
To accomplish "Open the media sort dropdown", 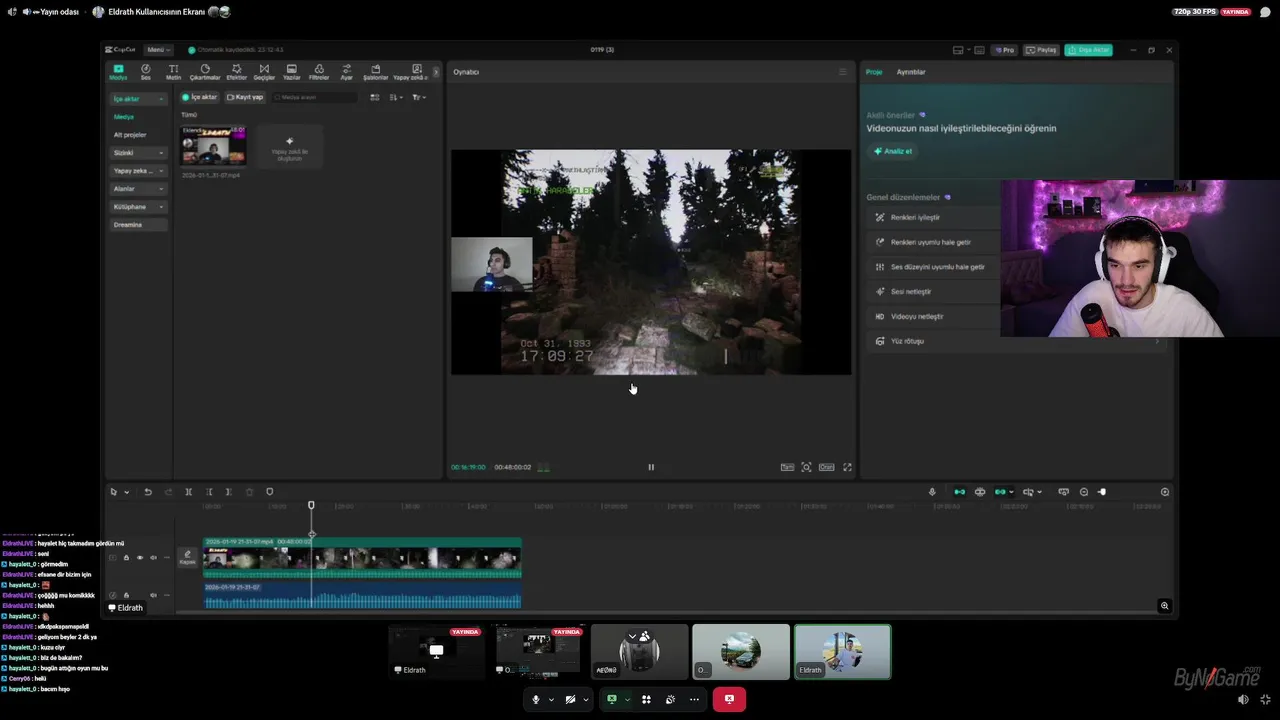I will (395, 97).
